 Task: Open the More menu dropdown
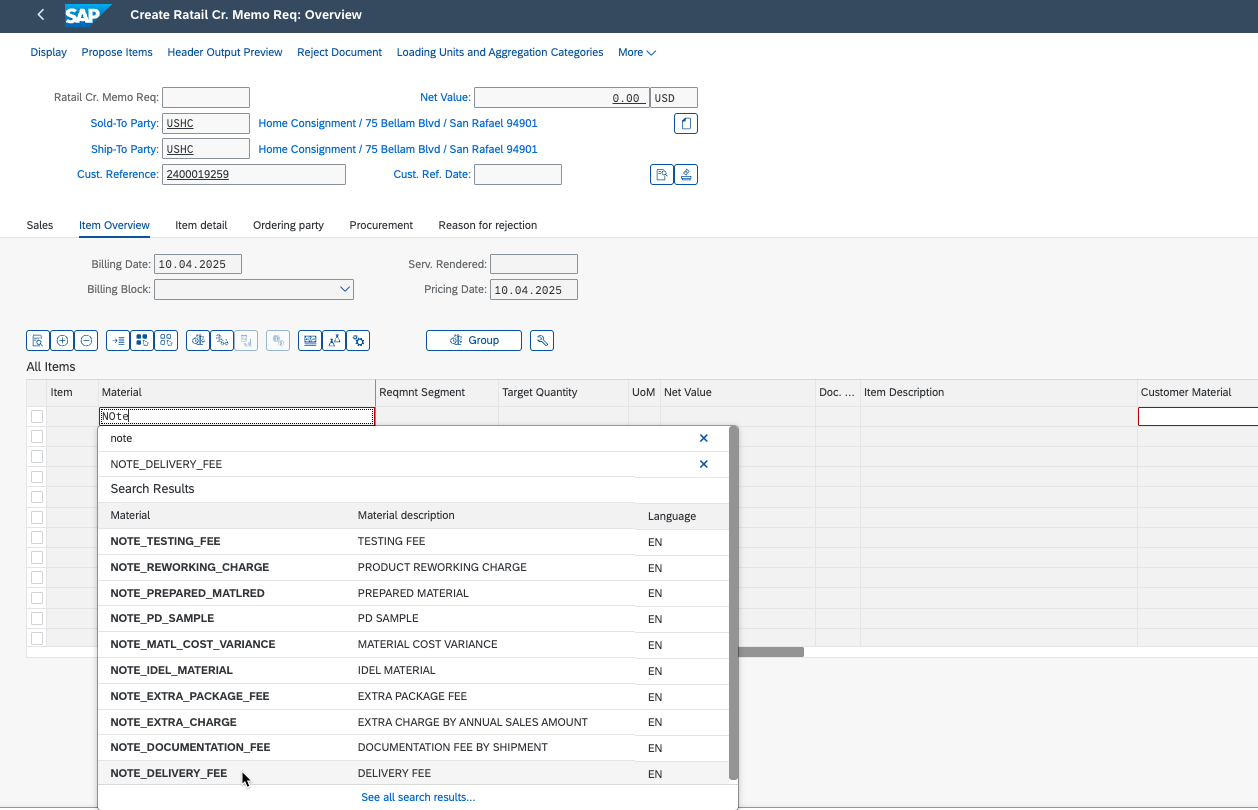click(x=636, y=52)
